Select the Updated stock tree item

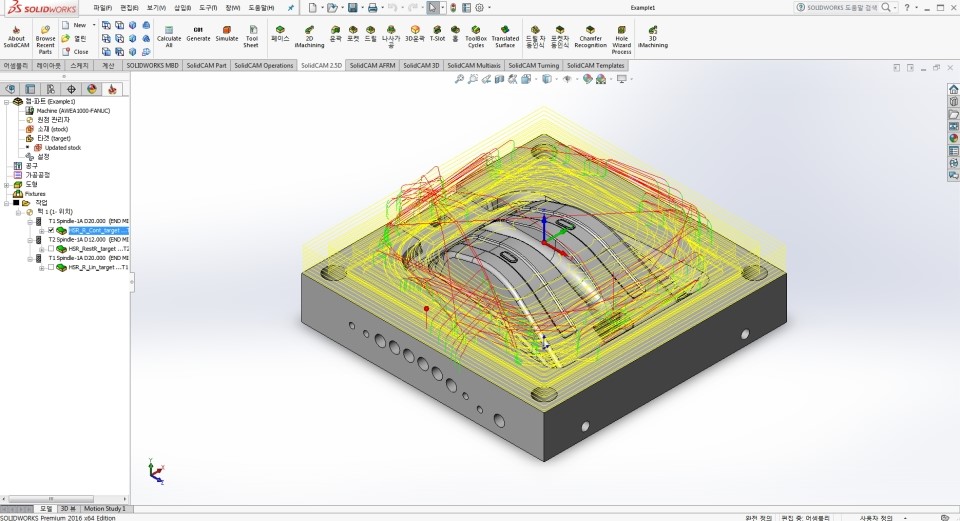coord(58,148)
